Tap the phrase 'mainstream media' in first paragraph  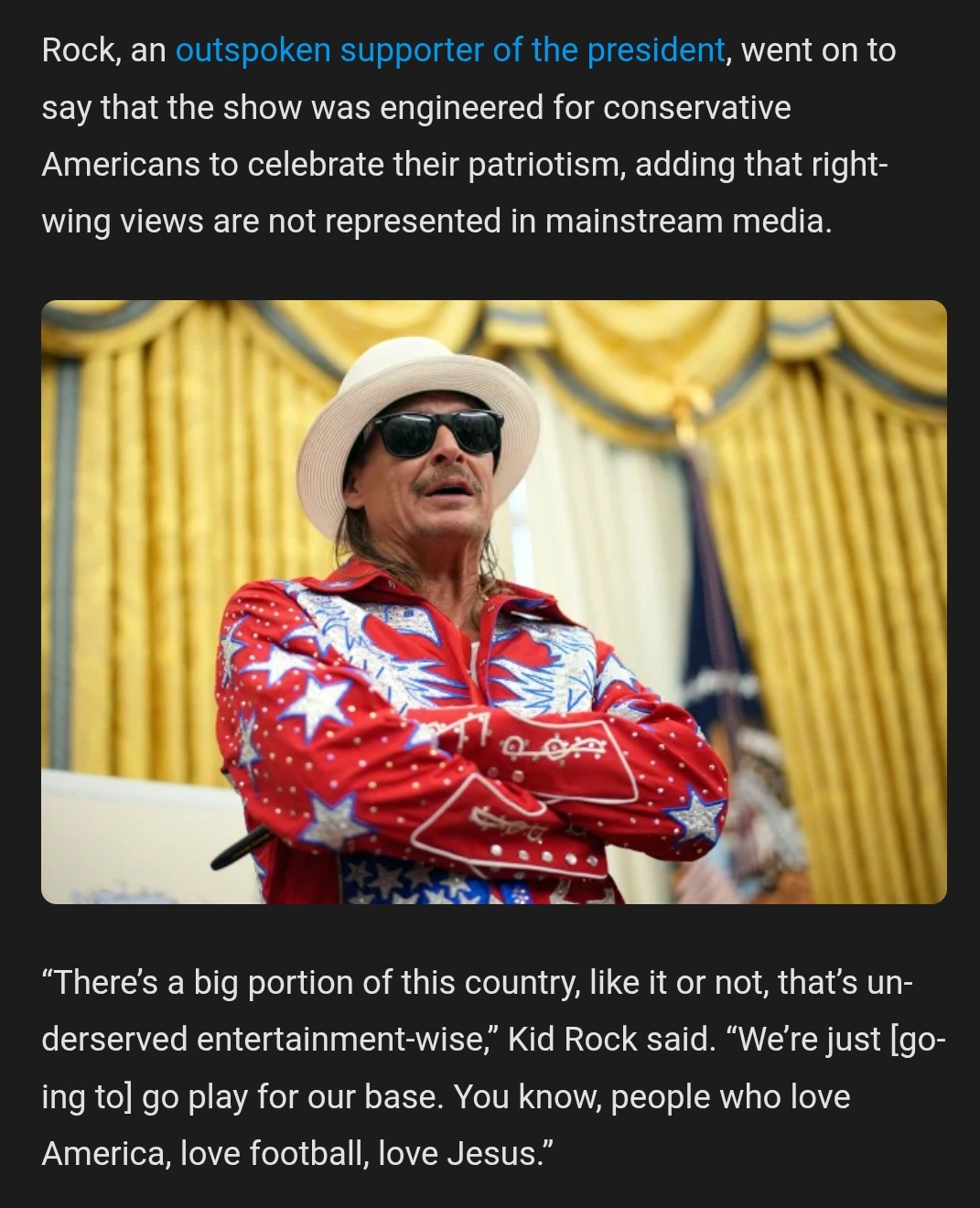[x=687, y=221]
